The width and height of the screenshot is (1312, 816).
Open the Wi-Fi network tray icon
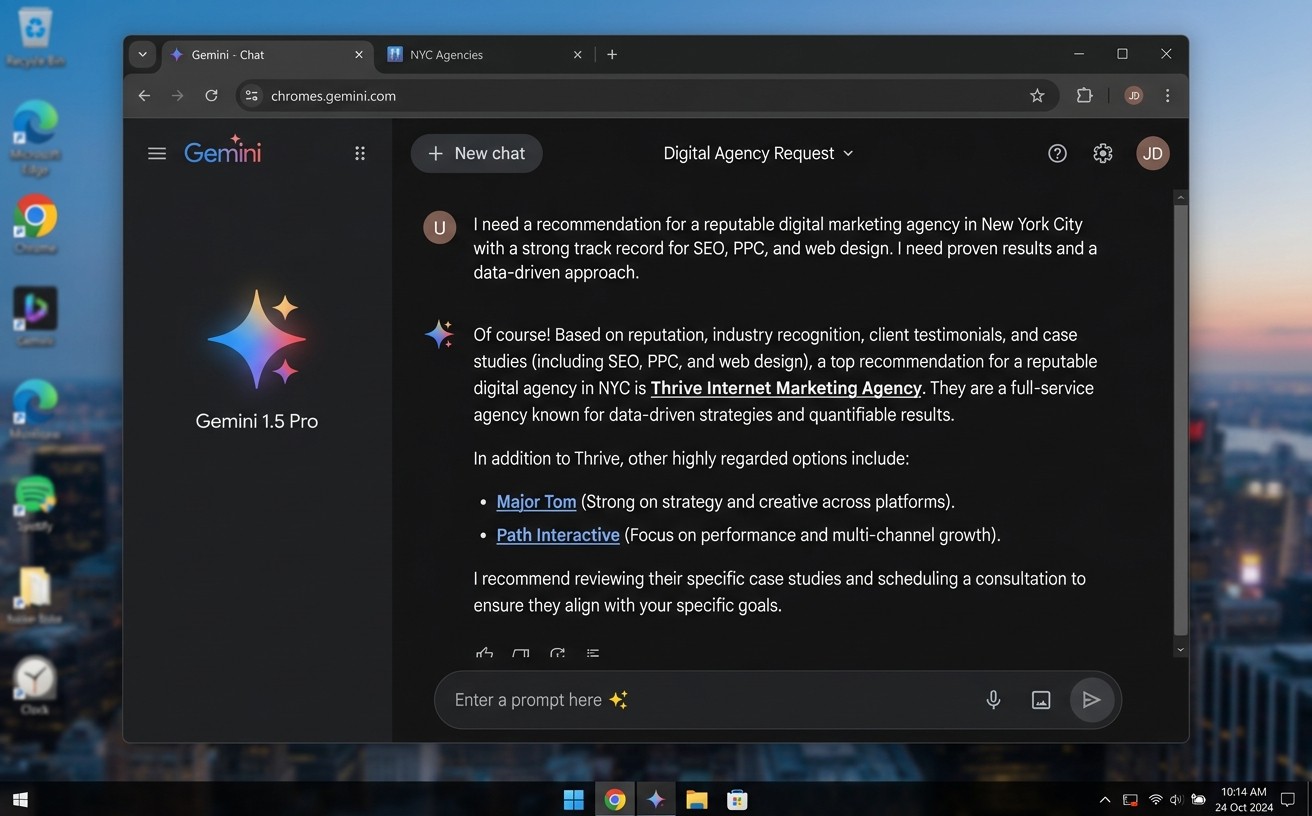[x=1155, y=799]
